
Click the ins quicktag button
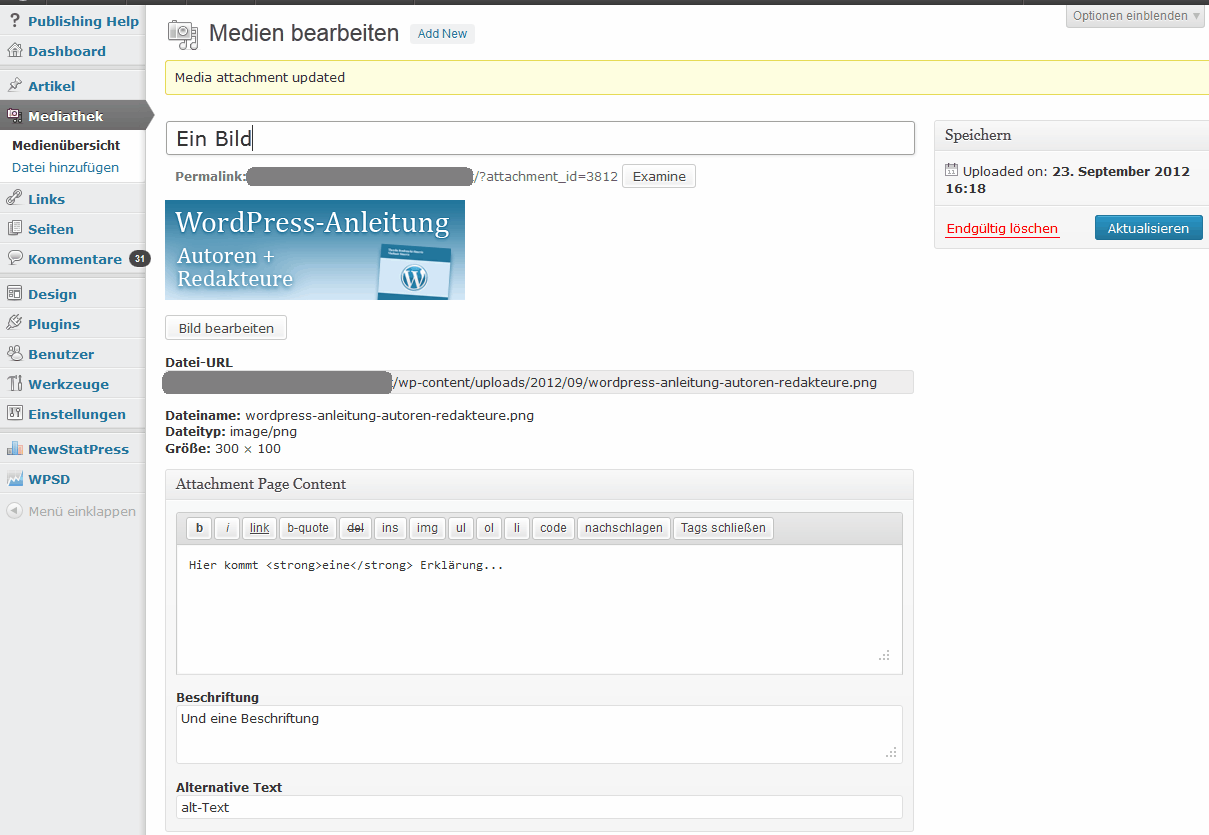click(390, 528)
